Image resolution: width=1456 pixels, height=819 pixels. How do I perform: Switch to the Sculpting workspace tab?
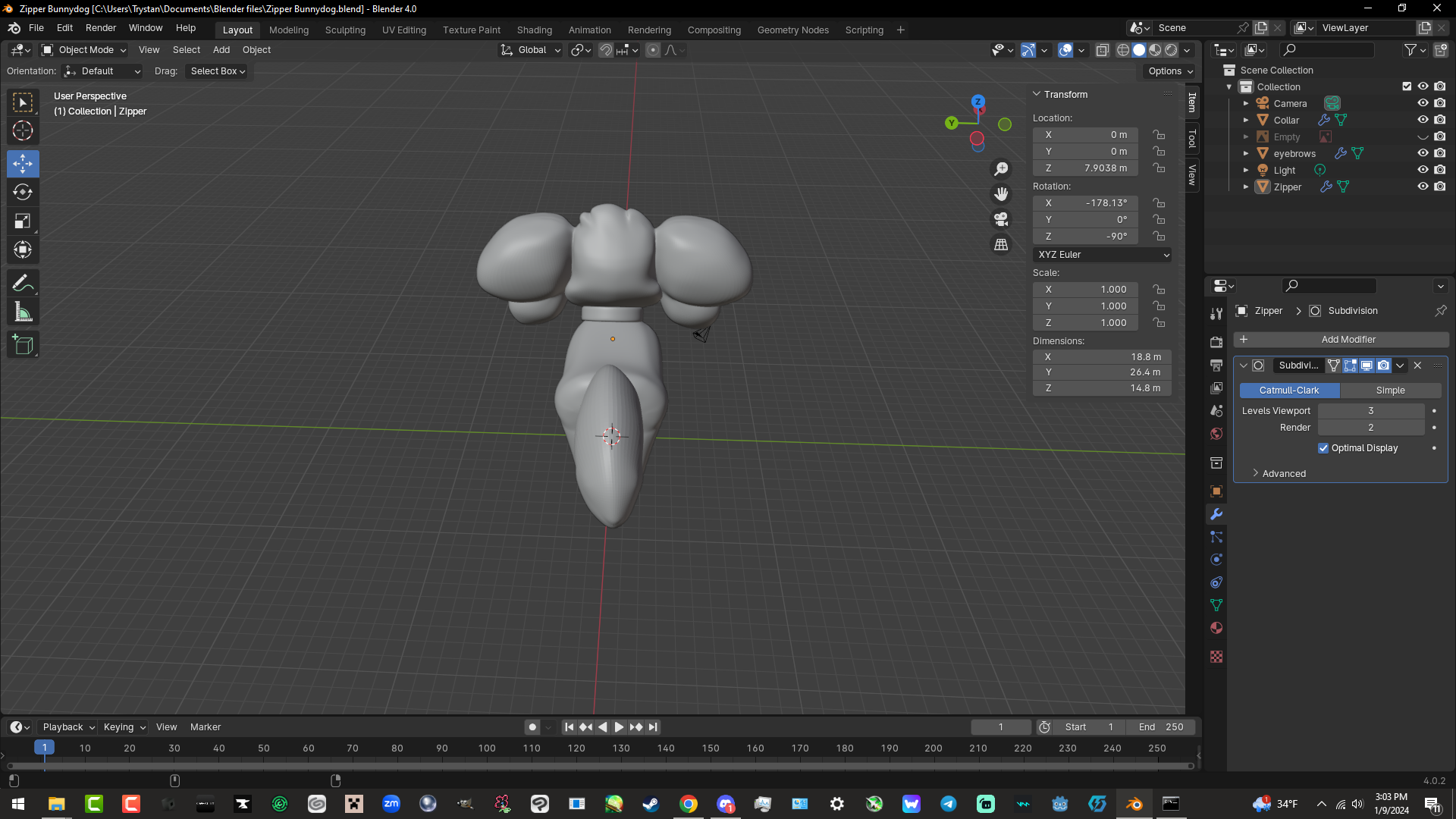(345, 30)
